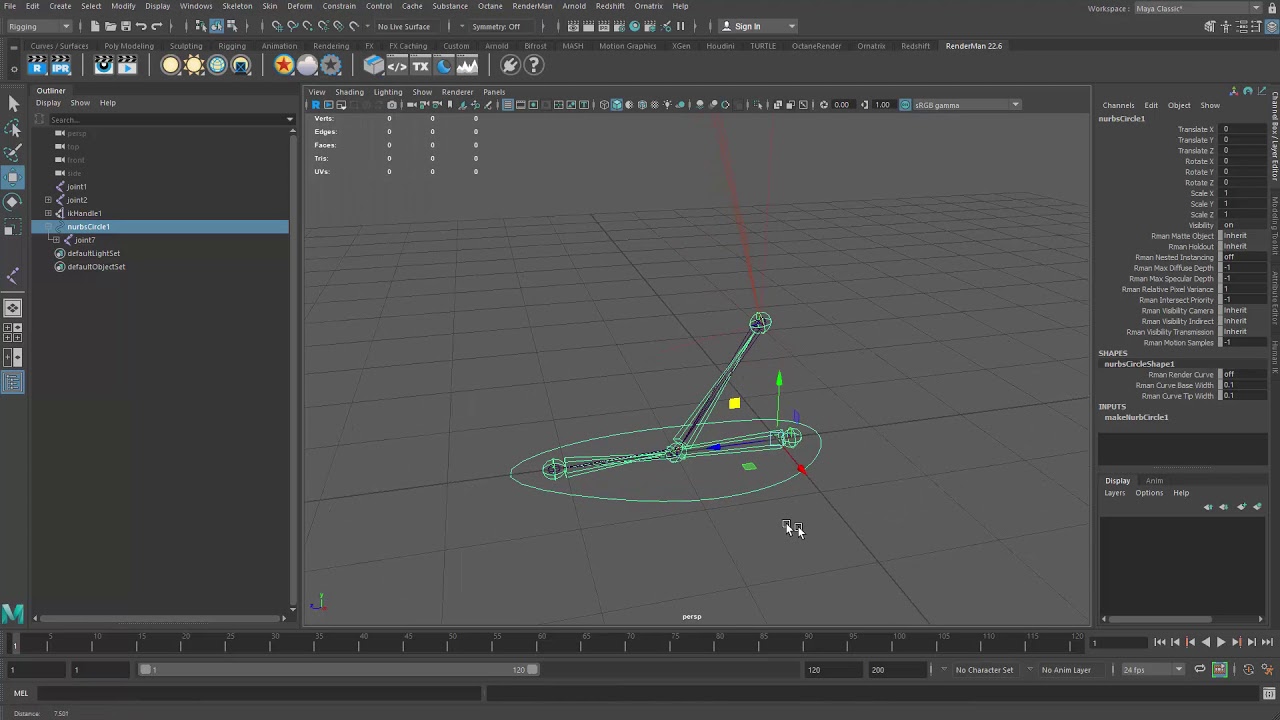Click the RenderMan render (R) shelf icon

point(37,66)
